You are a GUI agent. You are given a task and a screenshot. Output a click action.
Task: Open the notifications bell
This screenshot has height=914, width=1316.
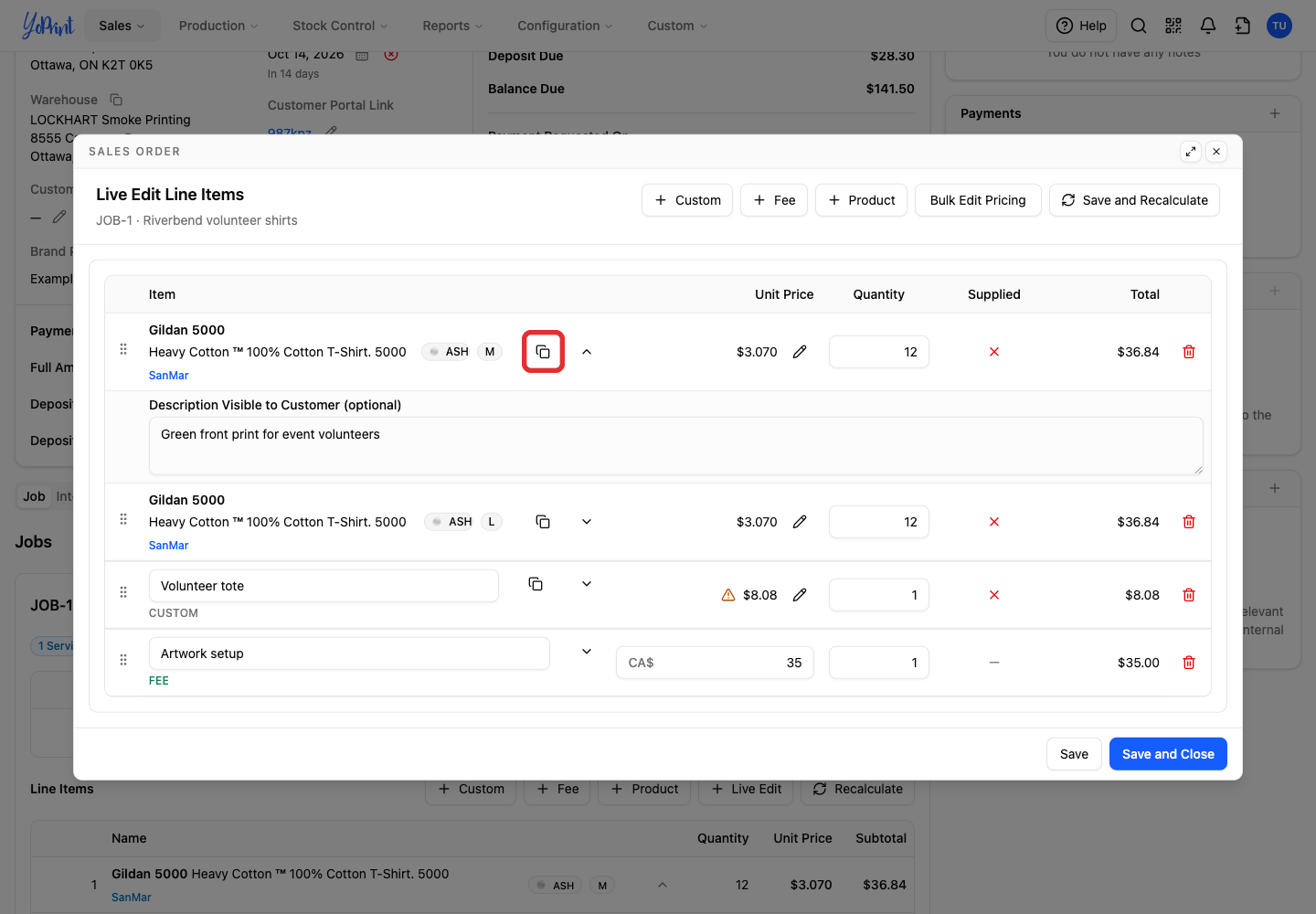[1208, 26]
